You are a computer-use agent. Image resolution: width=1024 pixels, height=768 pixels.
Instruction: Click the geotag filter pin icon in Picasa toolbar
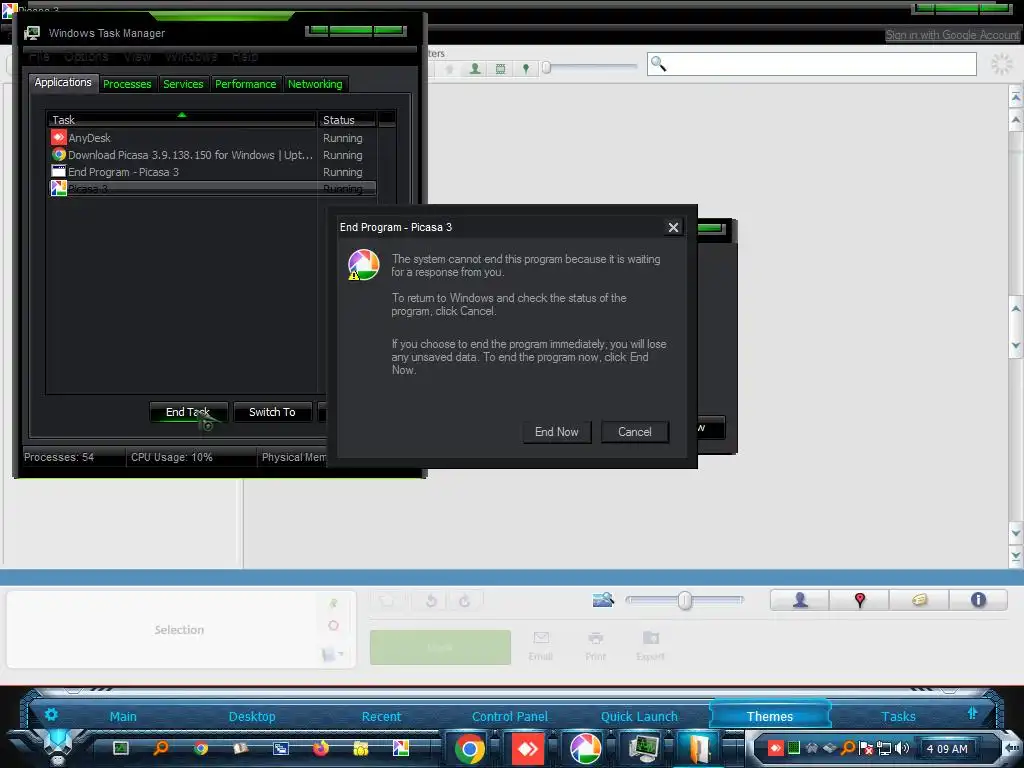(526, 68)
